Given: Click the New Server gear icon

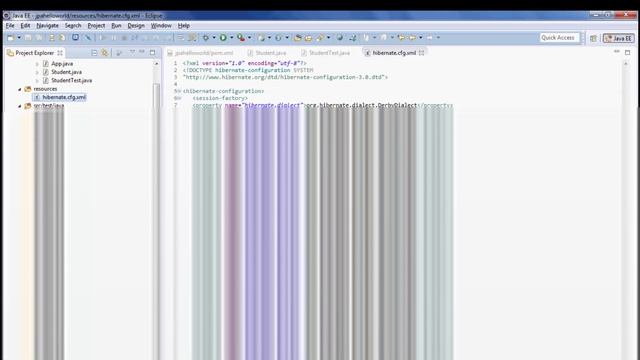Looking at the screenshot, I should (261, 38).
